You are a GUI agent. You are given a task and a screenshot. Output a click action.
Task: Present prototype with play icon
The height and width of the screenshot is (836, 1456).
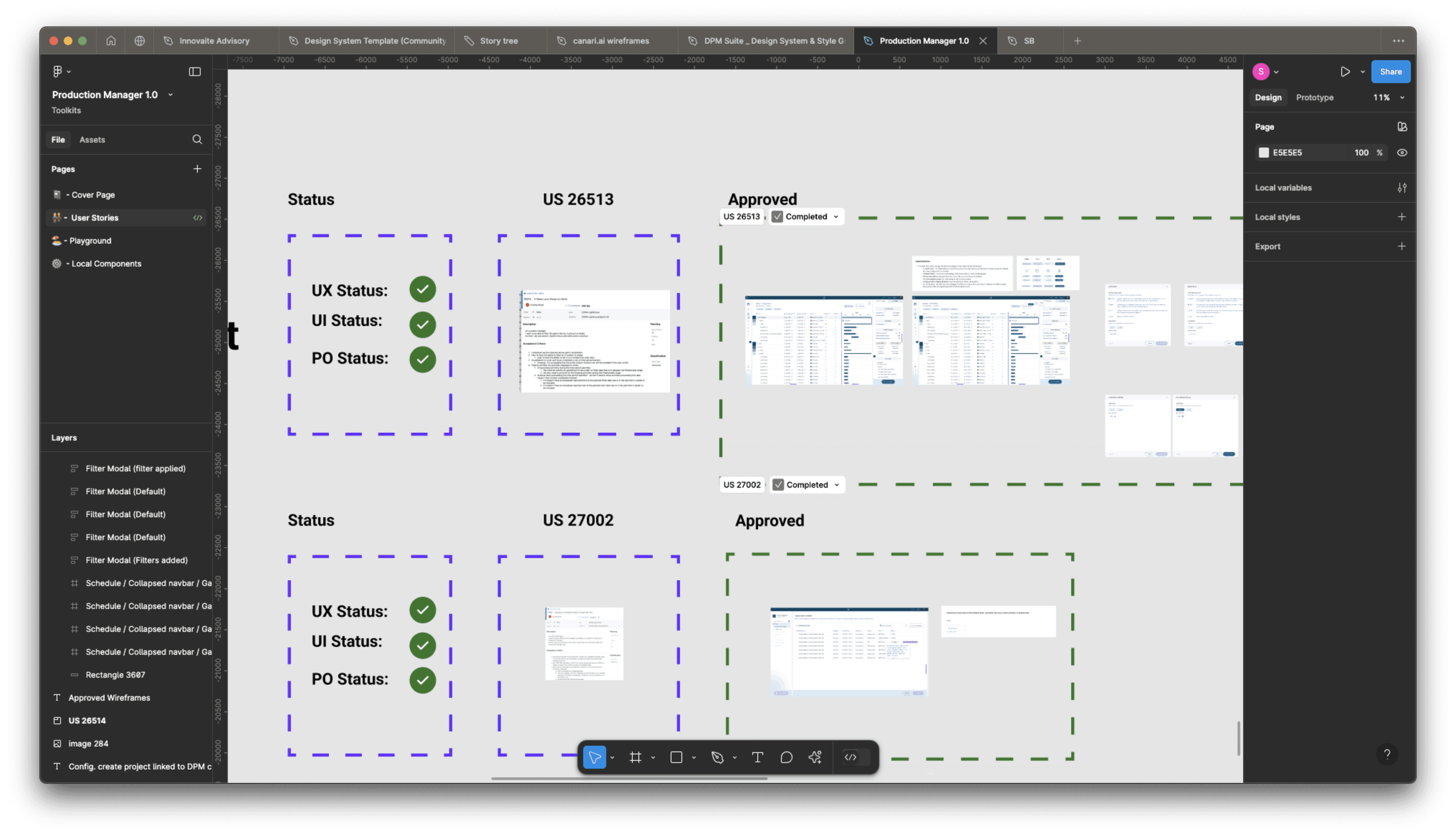pos(1345,72)
